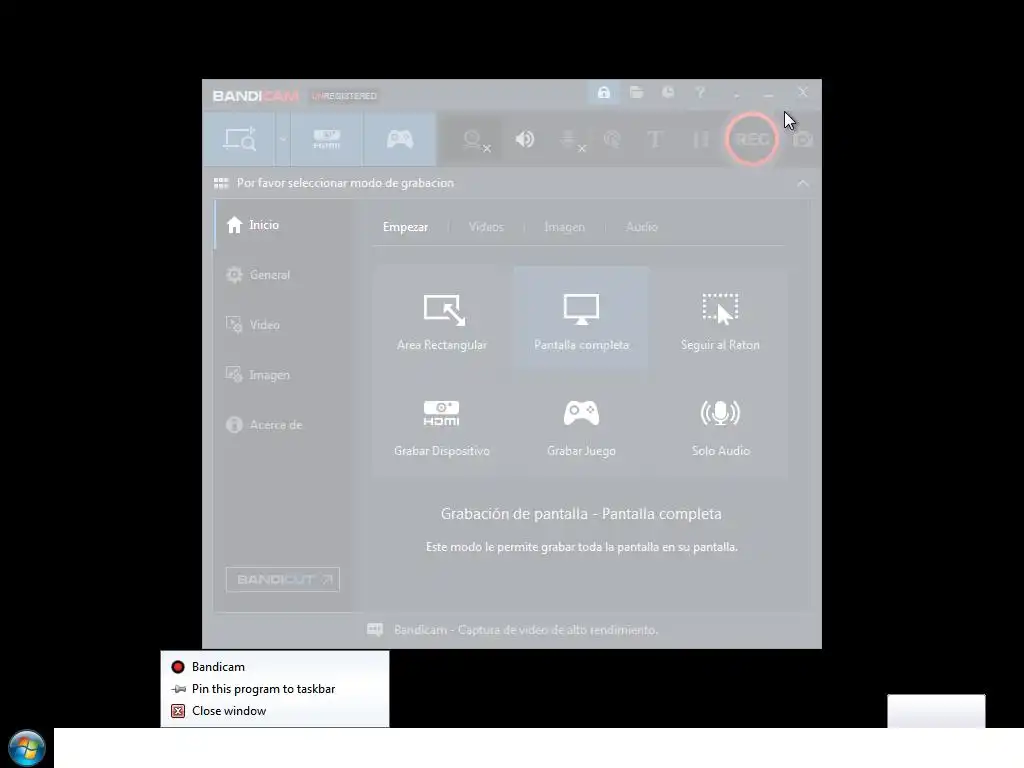The height and width of the screenshot is (768, 1024).
Task: Click the Bandicam status bar message text
Action: click(526, 630)
